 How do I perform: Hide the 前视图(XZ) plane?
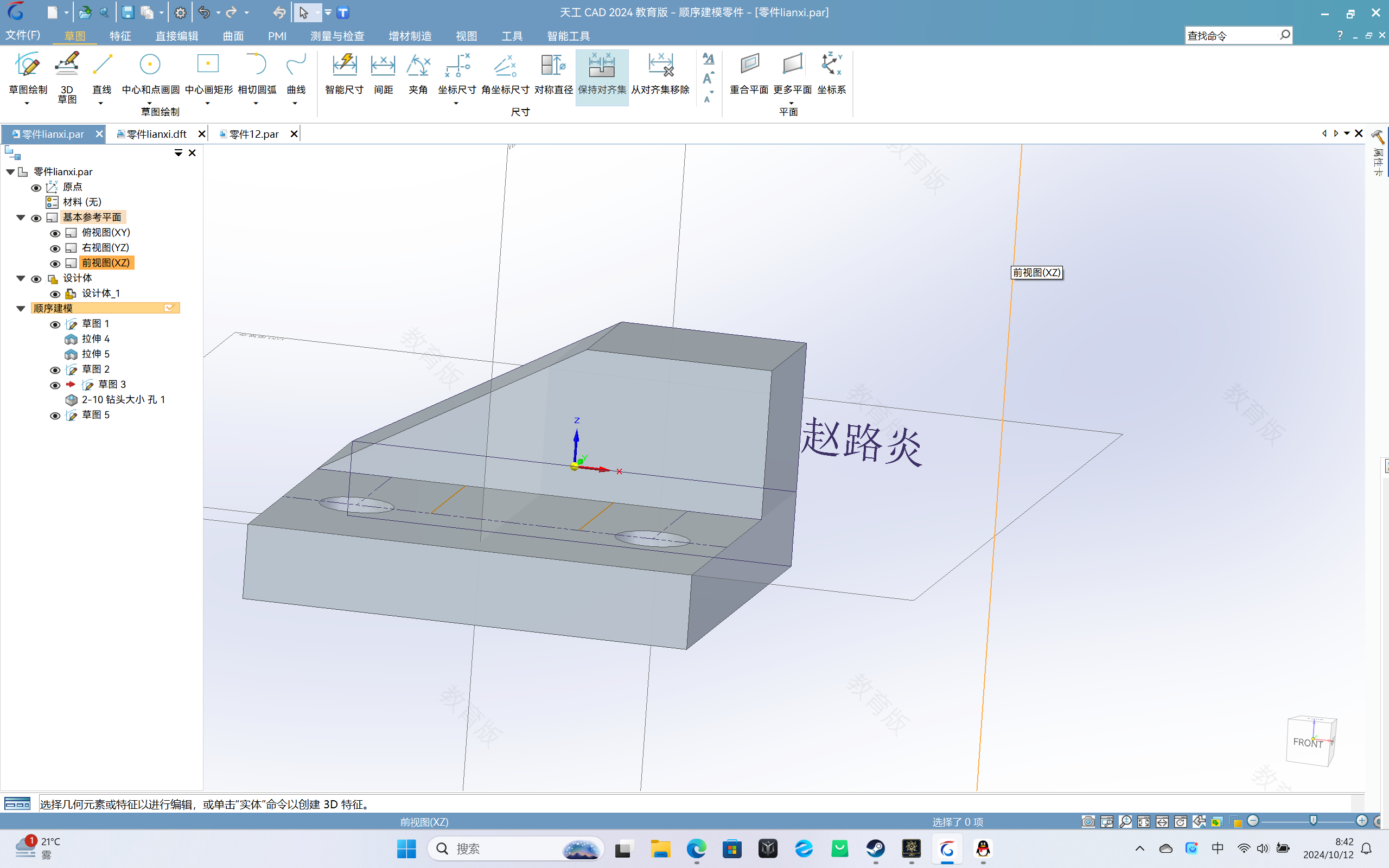(55, 264)
